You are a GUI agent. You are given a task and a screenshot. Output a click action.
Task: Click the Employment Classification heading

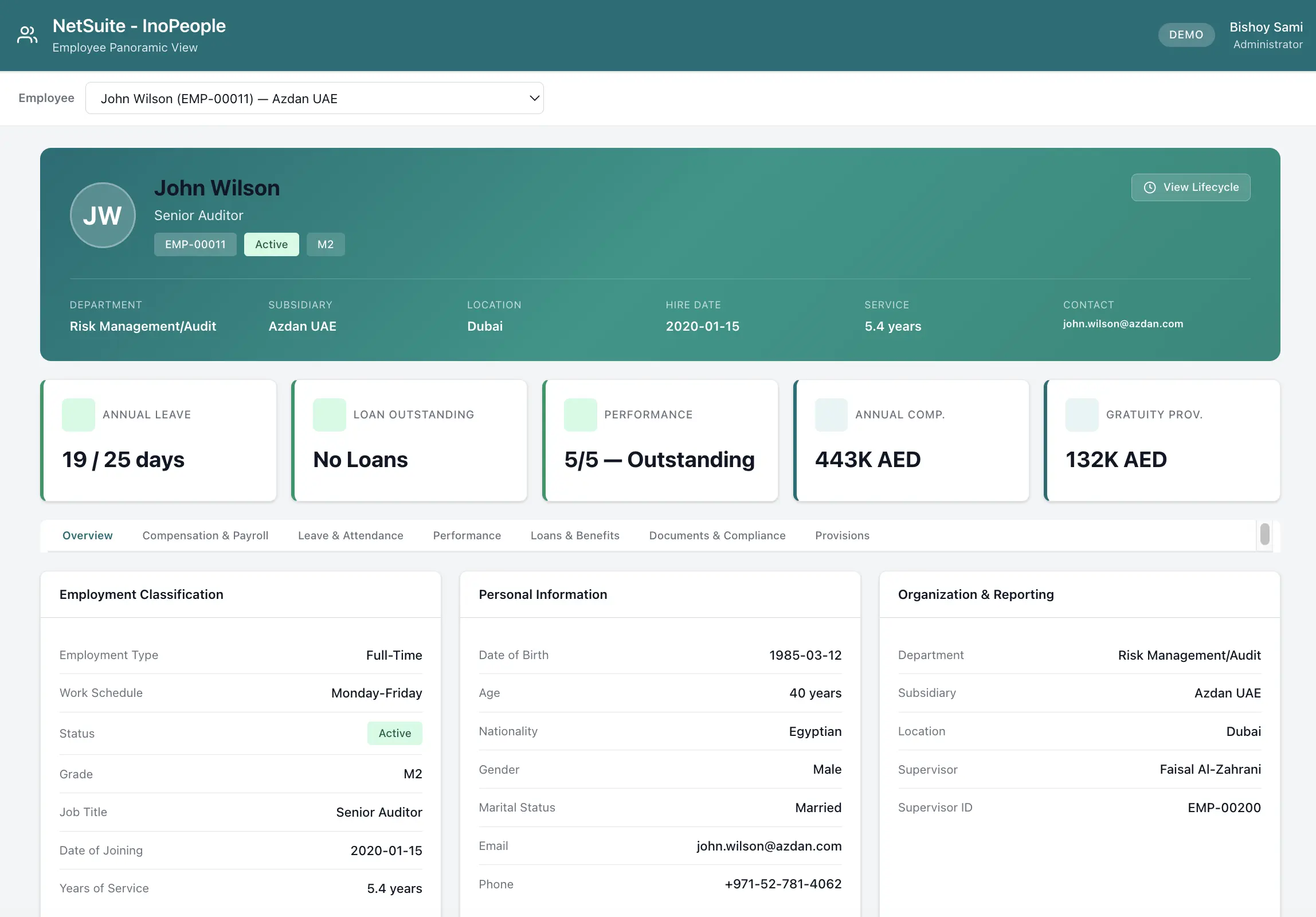pos(142,594)
